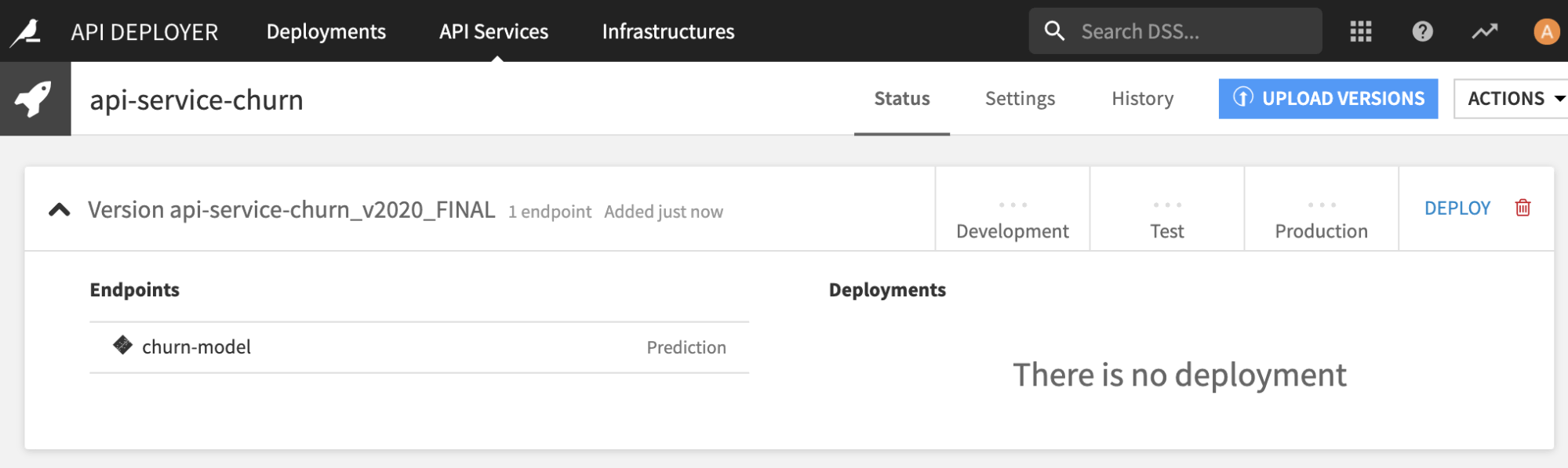Click the rocket service icon
Image resolution: width=1568 pixels, height=468 pixels.
tap(35, 99)
